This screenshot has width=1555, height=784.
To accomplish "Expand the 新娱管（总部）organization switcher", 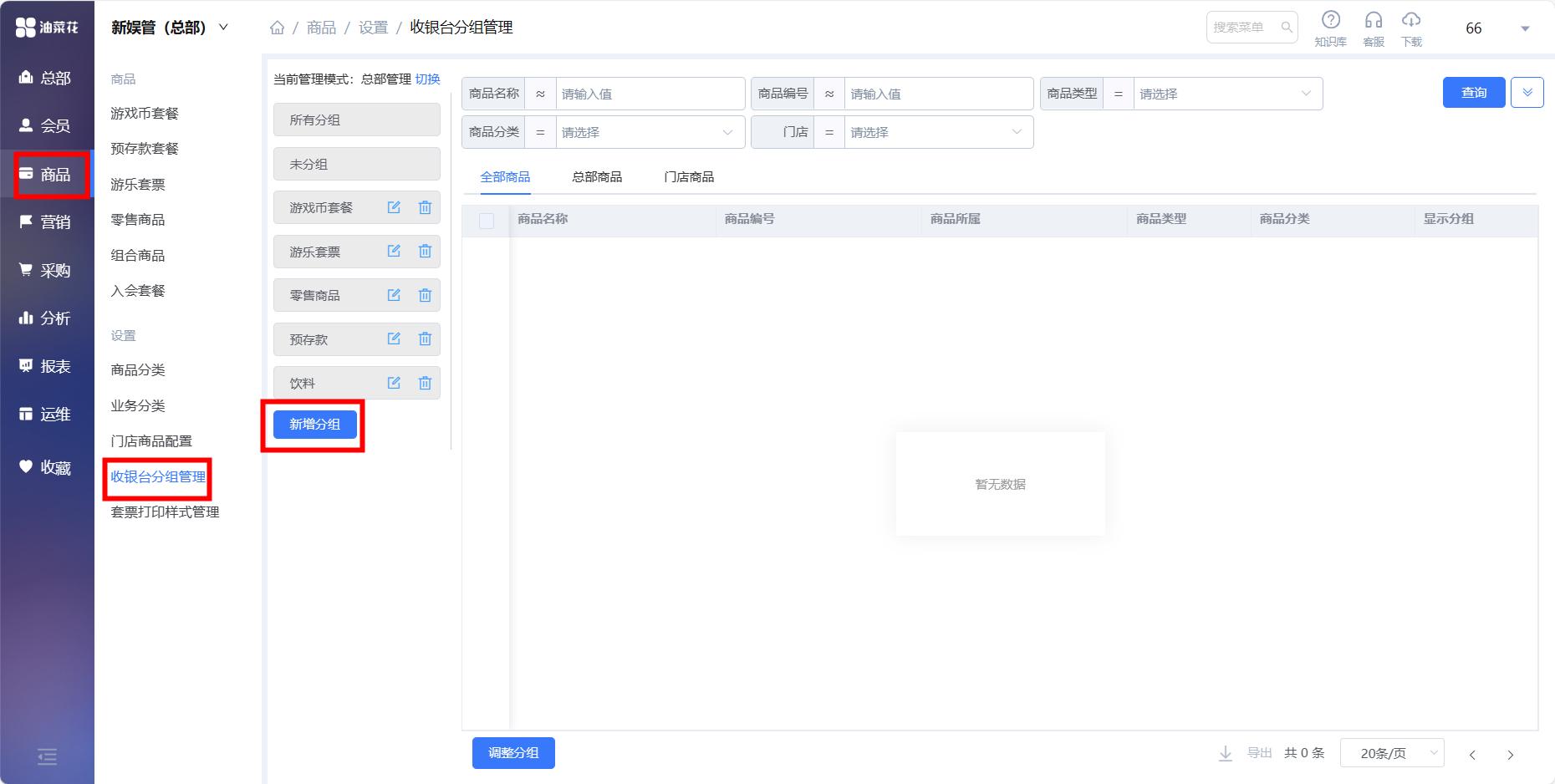I will point(171,28).
